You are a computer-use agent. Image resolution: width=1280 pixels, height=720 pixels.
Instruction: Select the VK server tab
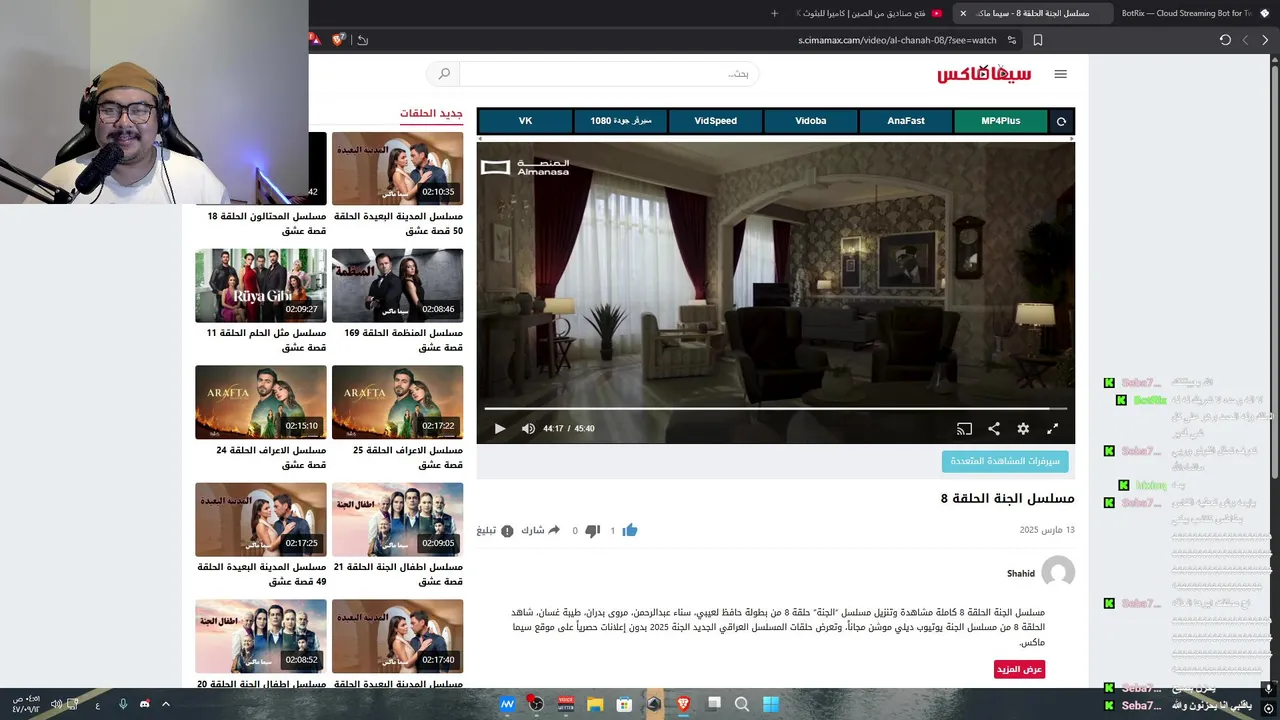coord(525,121)
